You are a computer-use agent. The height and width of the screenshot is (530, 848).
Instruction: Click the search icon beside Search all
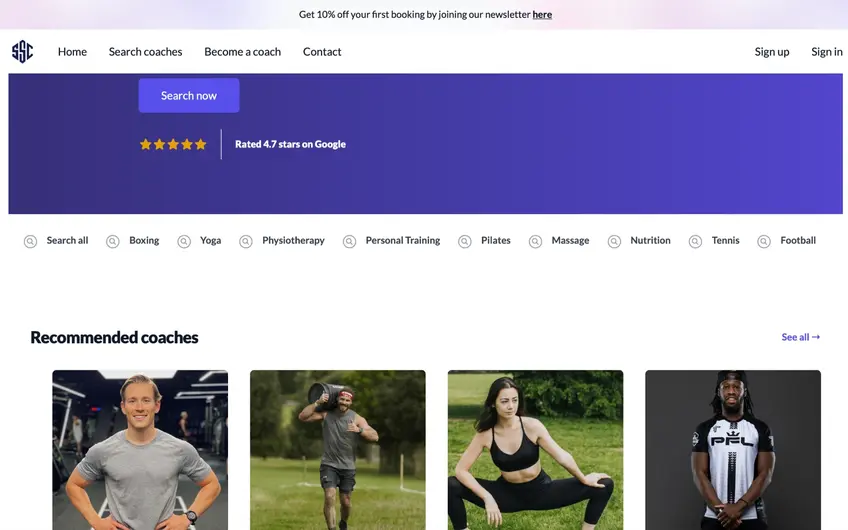pyautogui.click(x=30, y=241)
